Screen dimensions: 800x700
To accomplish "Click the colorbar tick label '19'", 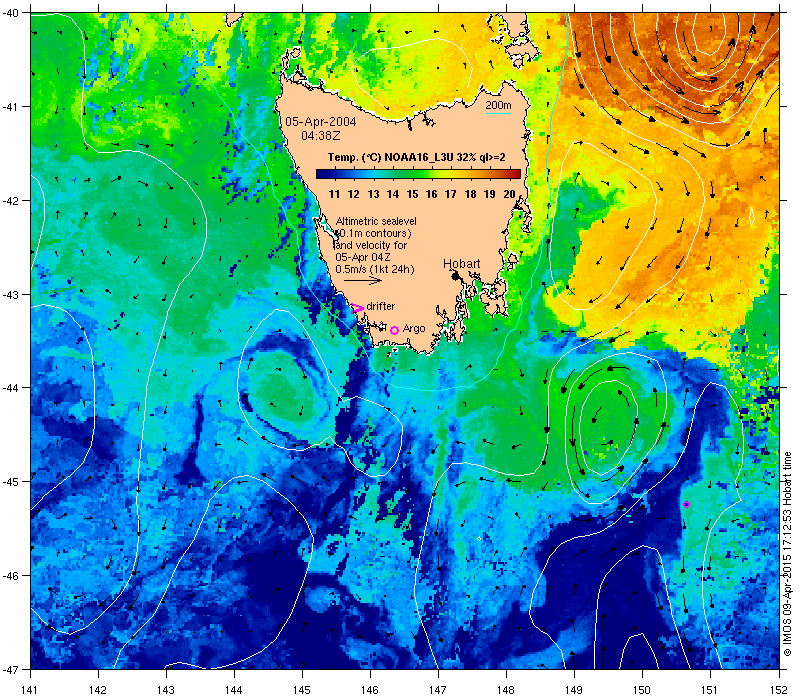I will [490, 194].
